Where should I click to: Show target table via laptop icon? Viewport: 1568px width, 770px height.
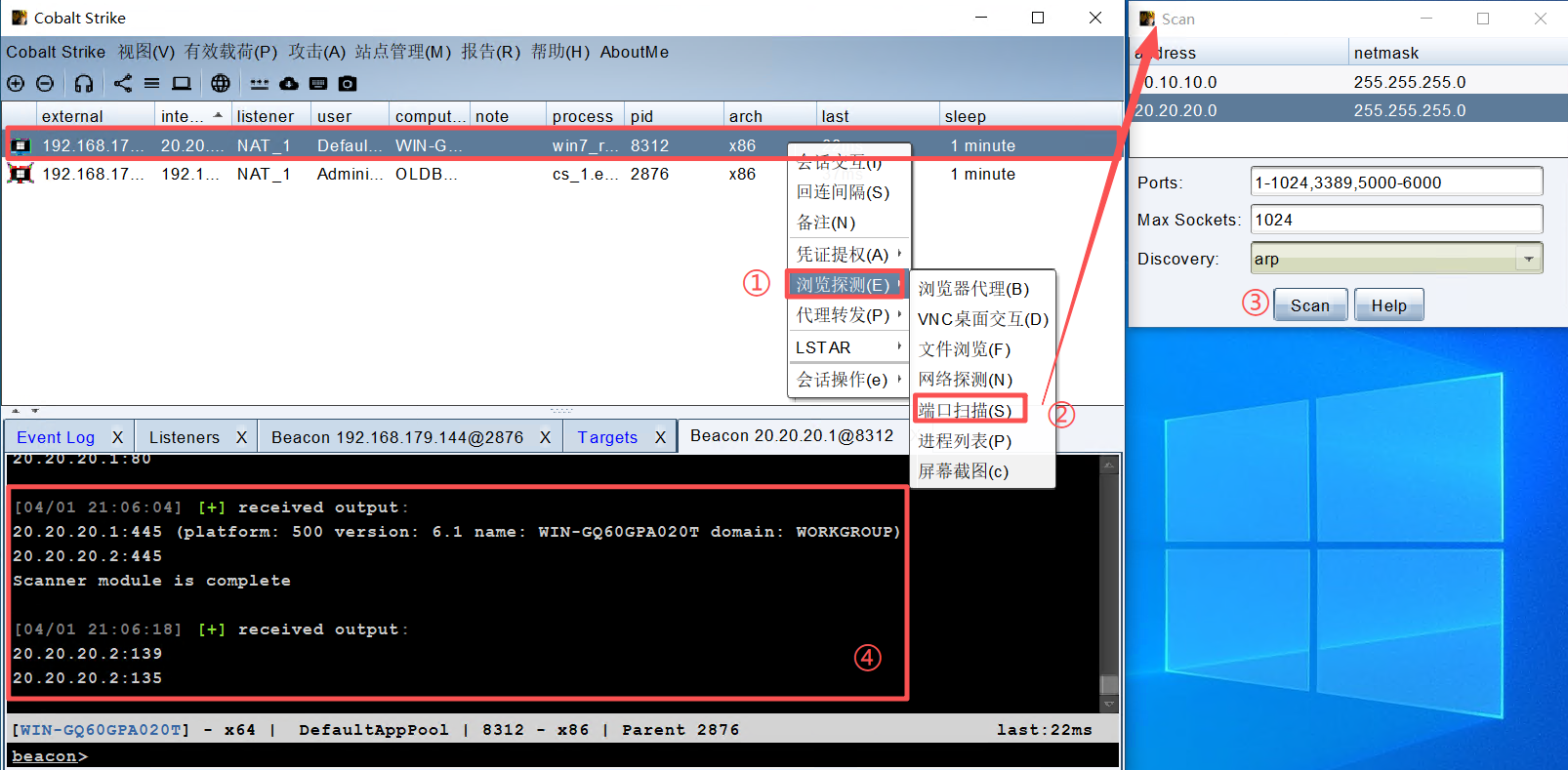[182, 84]
